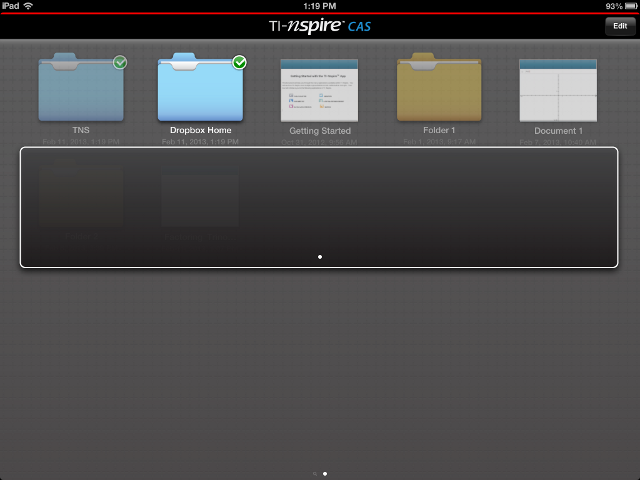Switch to the first home page dot
The height and width of the screenshot is (480, 640).
(x=314, y=473)
